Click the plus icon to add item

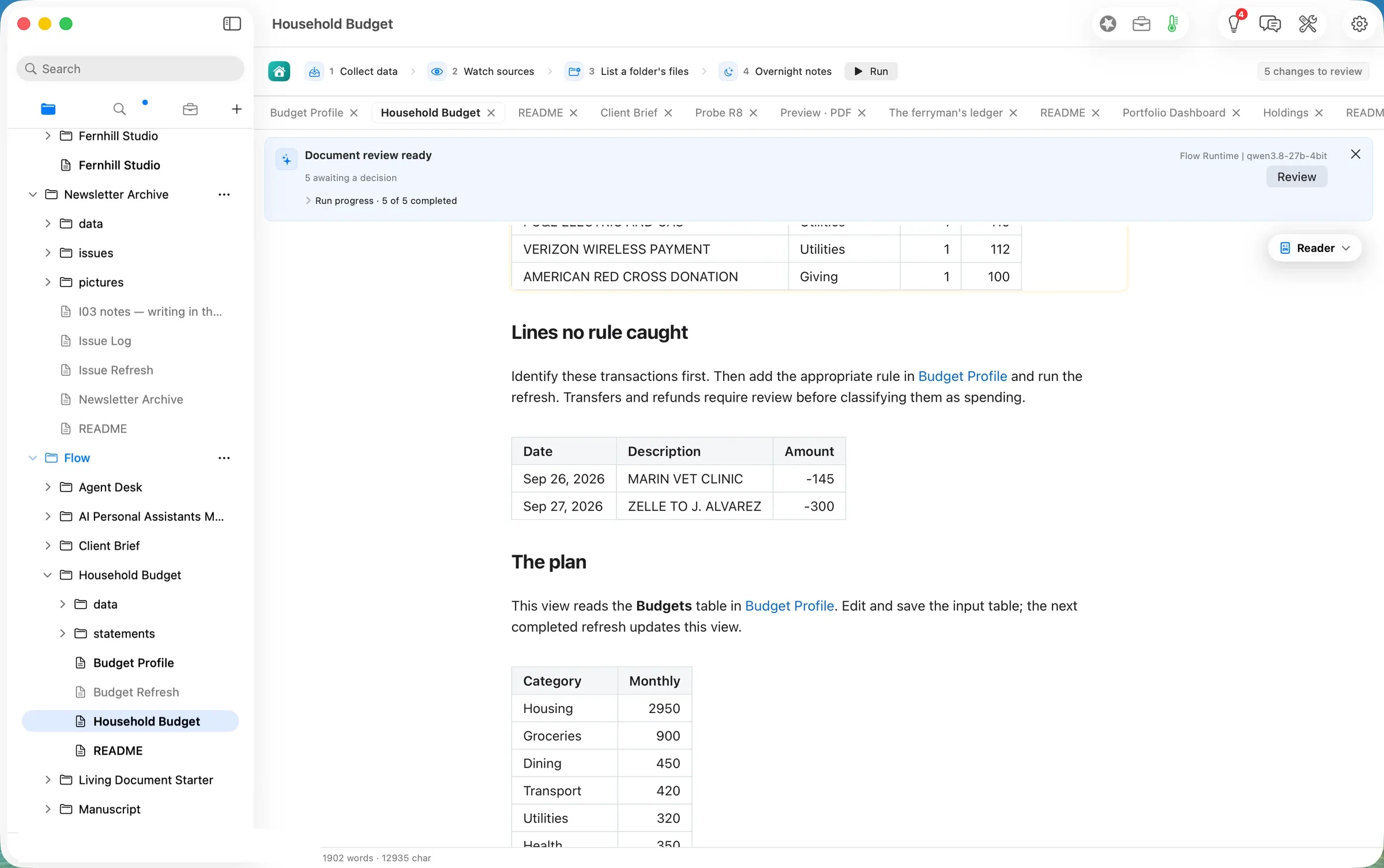click(236, 109)
